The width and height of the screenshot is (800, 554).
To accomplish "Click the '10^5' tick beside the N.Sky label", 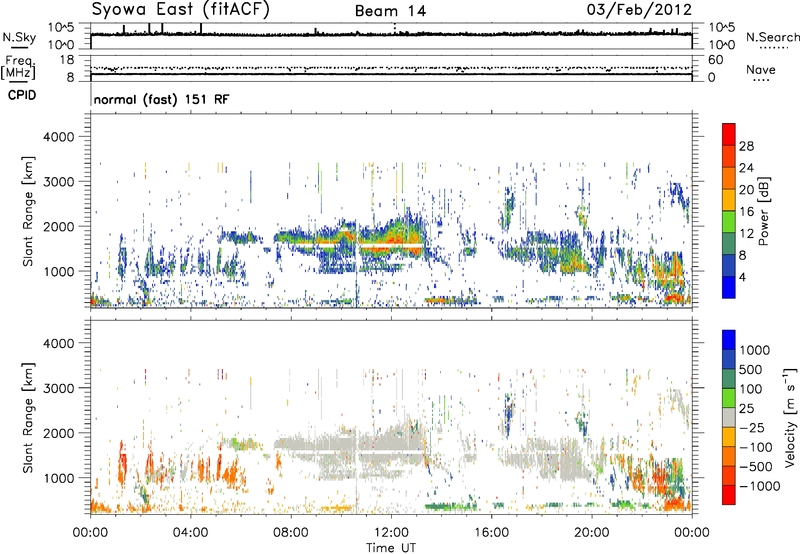I will pyautogui.click(x=61, y=27).
